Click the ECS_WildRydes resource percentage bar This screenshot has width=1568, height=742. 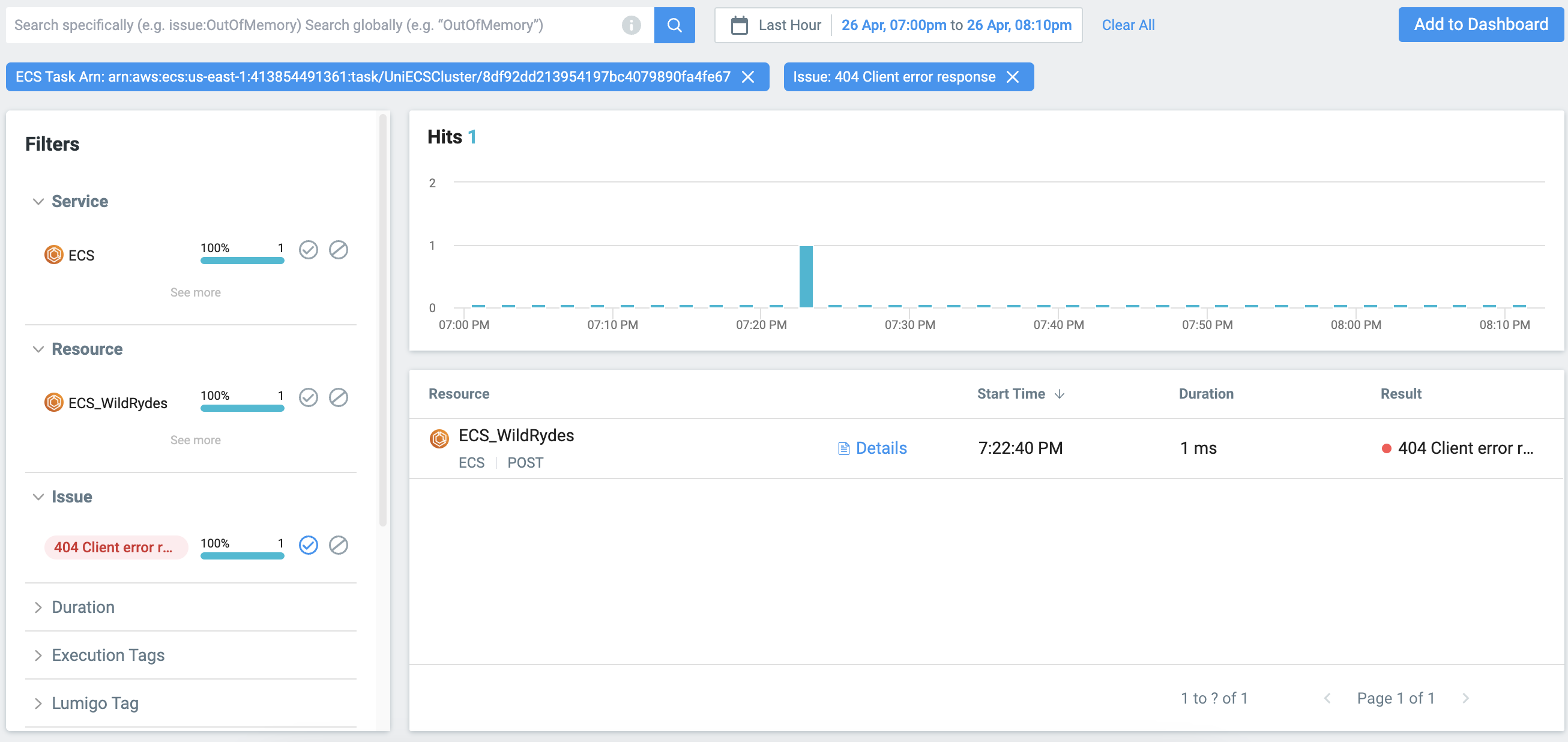pos(242,408)
